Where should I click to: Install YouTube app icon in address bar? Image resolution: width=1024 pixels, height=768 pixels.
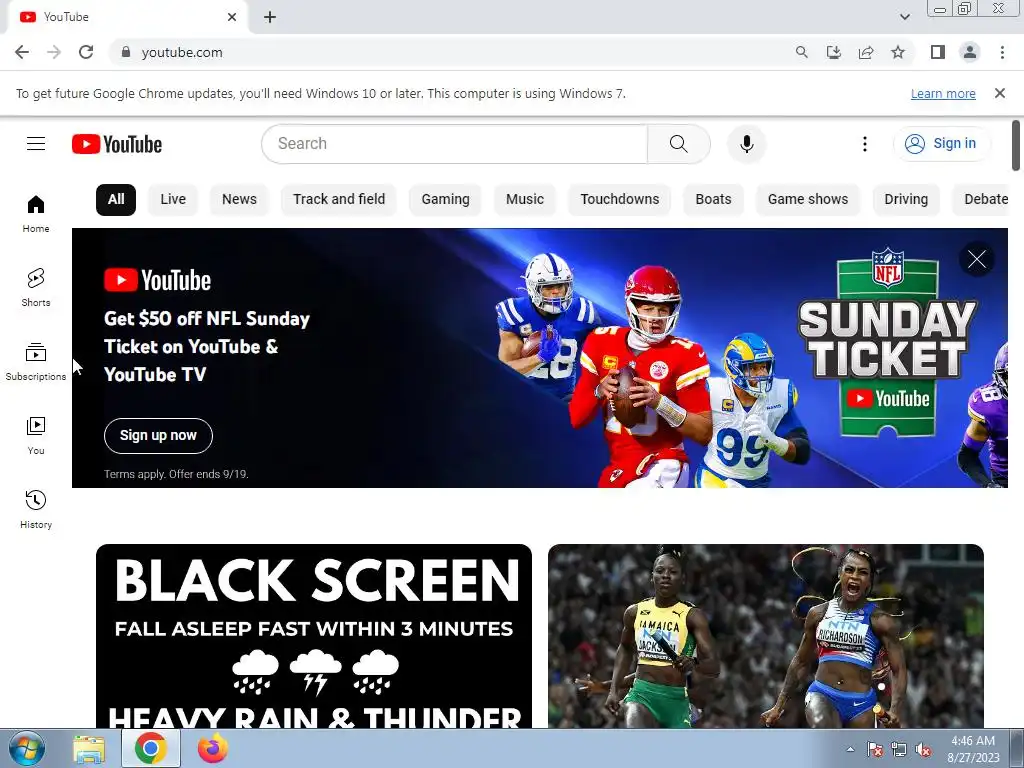pos(834,52)
